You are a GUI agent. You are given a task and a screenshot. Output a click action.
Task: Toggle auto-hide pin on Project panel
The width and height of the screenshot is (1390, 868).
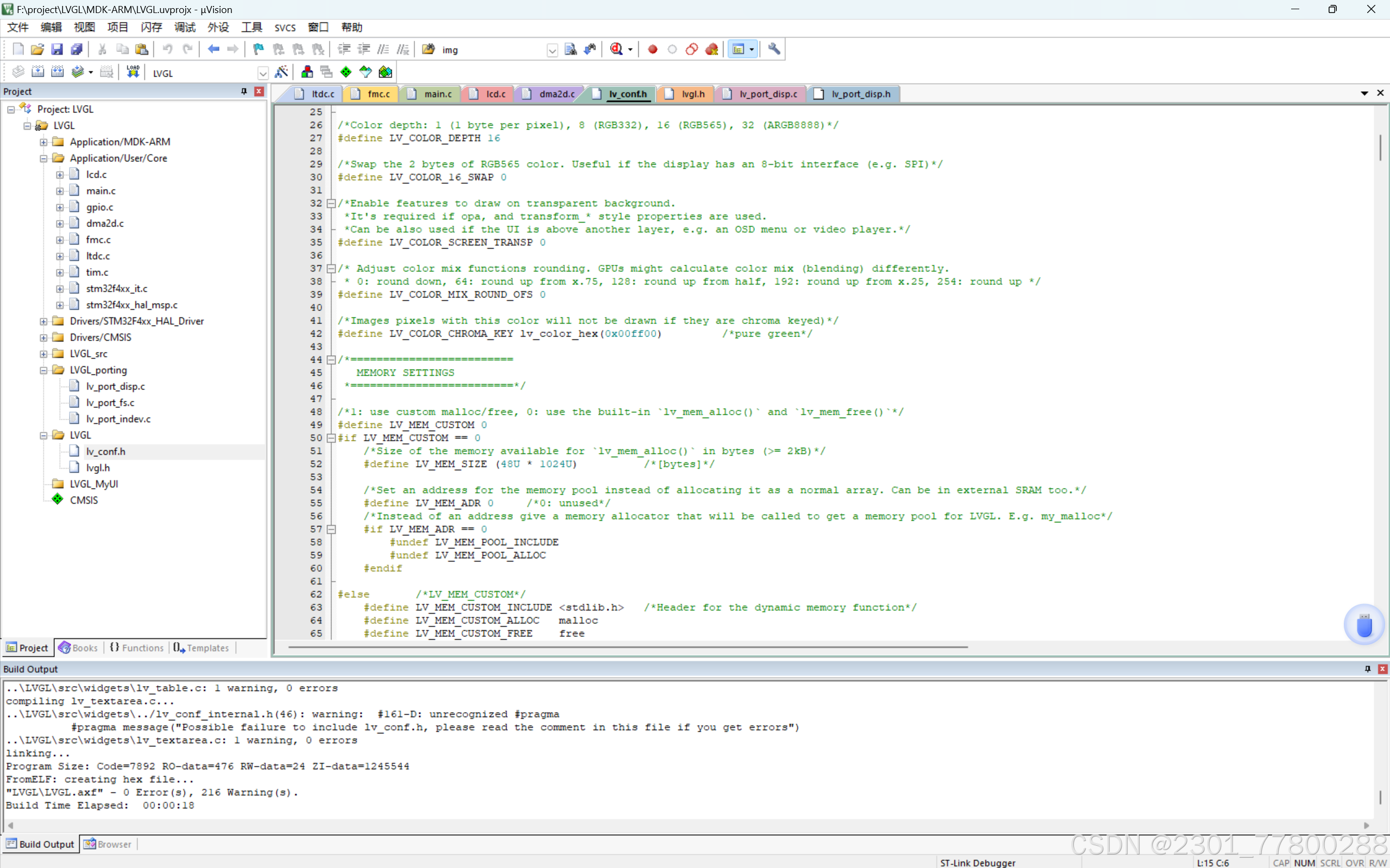point(244,91)
